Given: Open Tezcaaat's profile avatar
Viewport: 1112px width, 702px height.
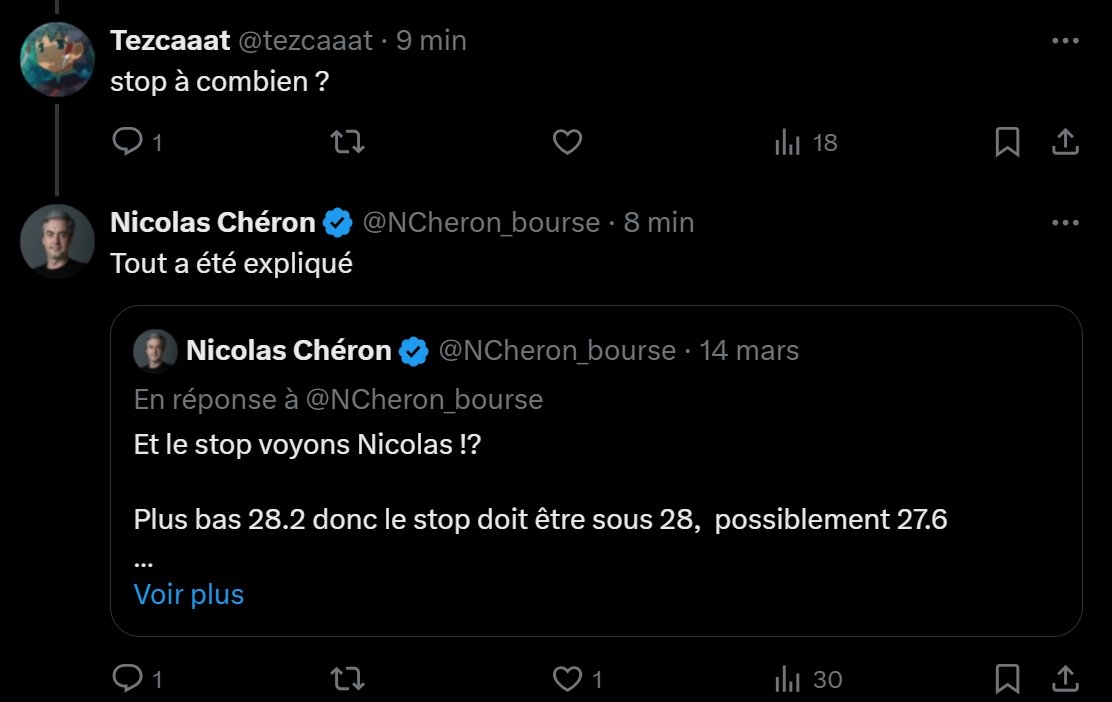Looking at the screenshot, I should tap(57, 59).
